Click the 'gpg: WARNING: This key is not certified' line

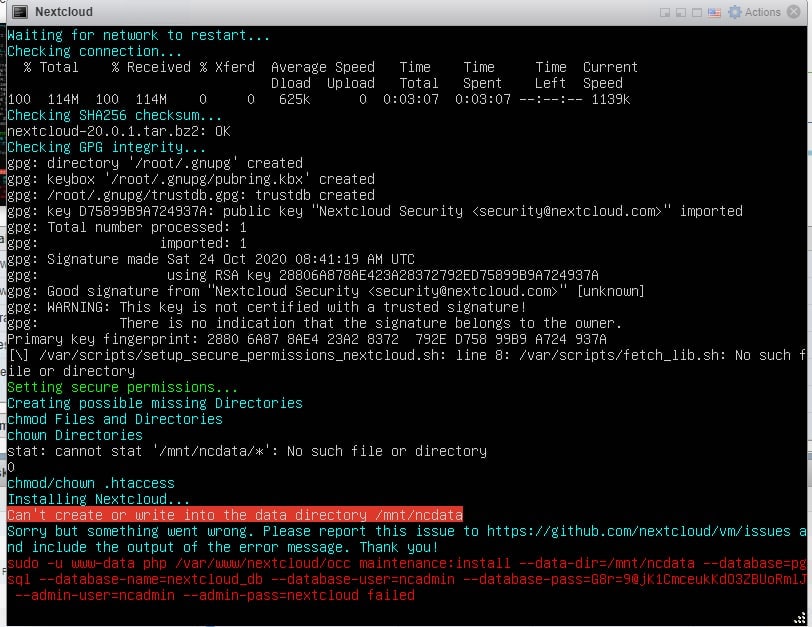[267, 307]
